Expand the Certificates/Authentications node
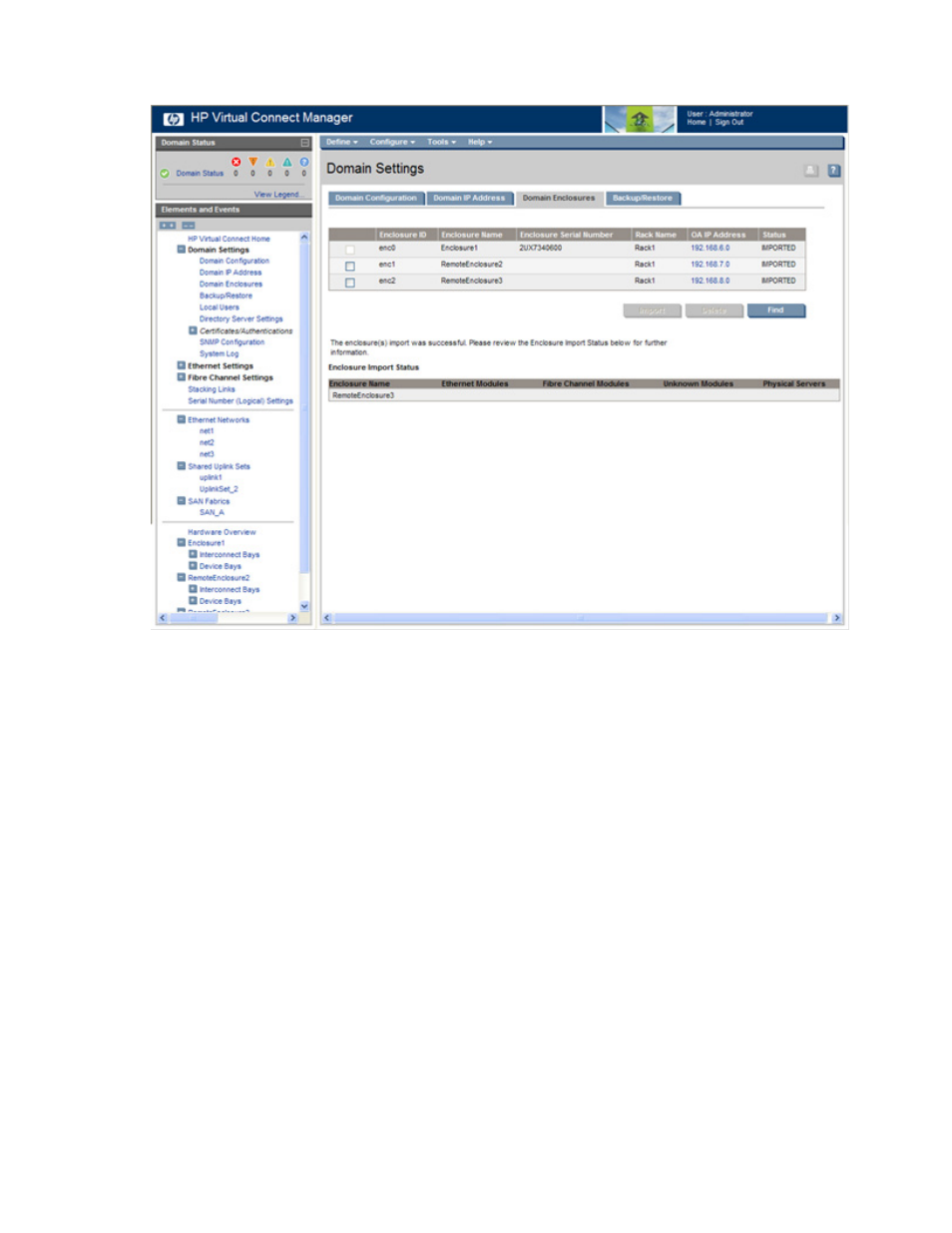Screen dimensions: 952x1233 pos(193,330)
